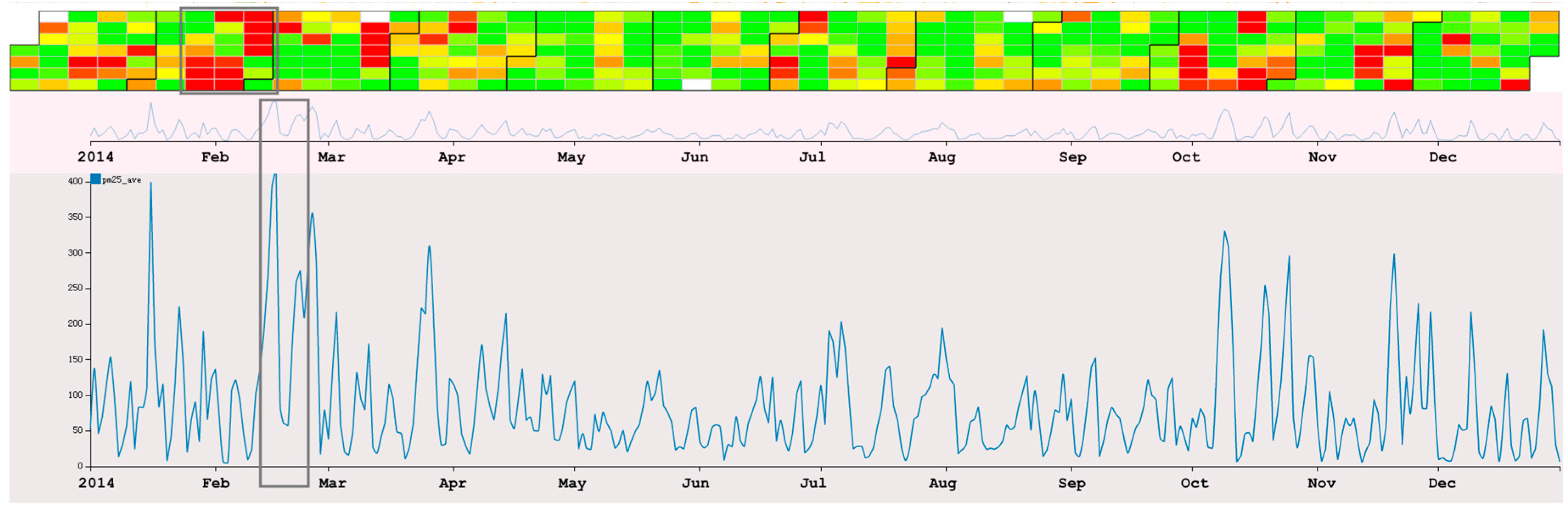Click Oct on the pink overview axis

(x=1187, y=157)
